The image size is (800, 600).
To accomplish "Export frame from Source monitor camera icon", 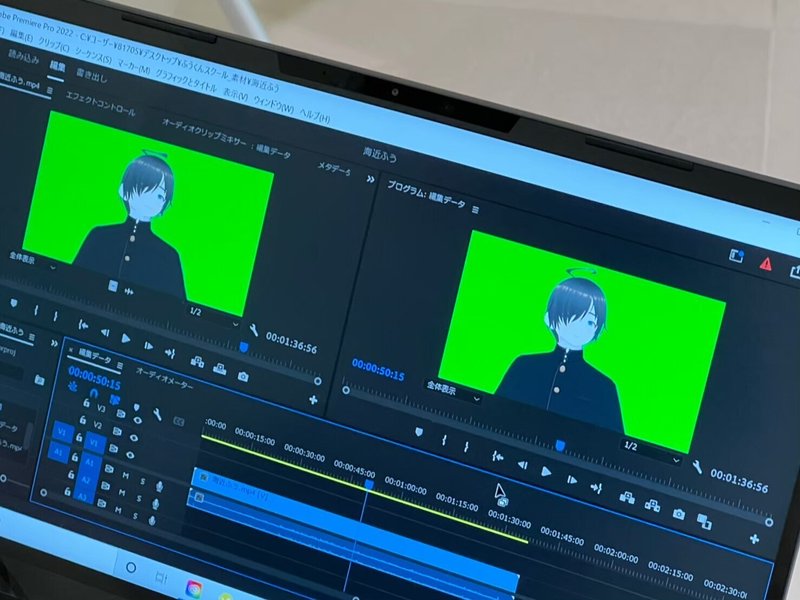I will [x=243, y=377].
